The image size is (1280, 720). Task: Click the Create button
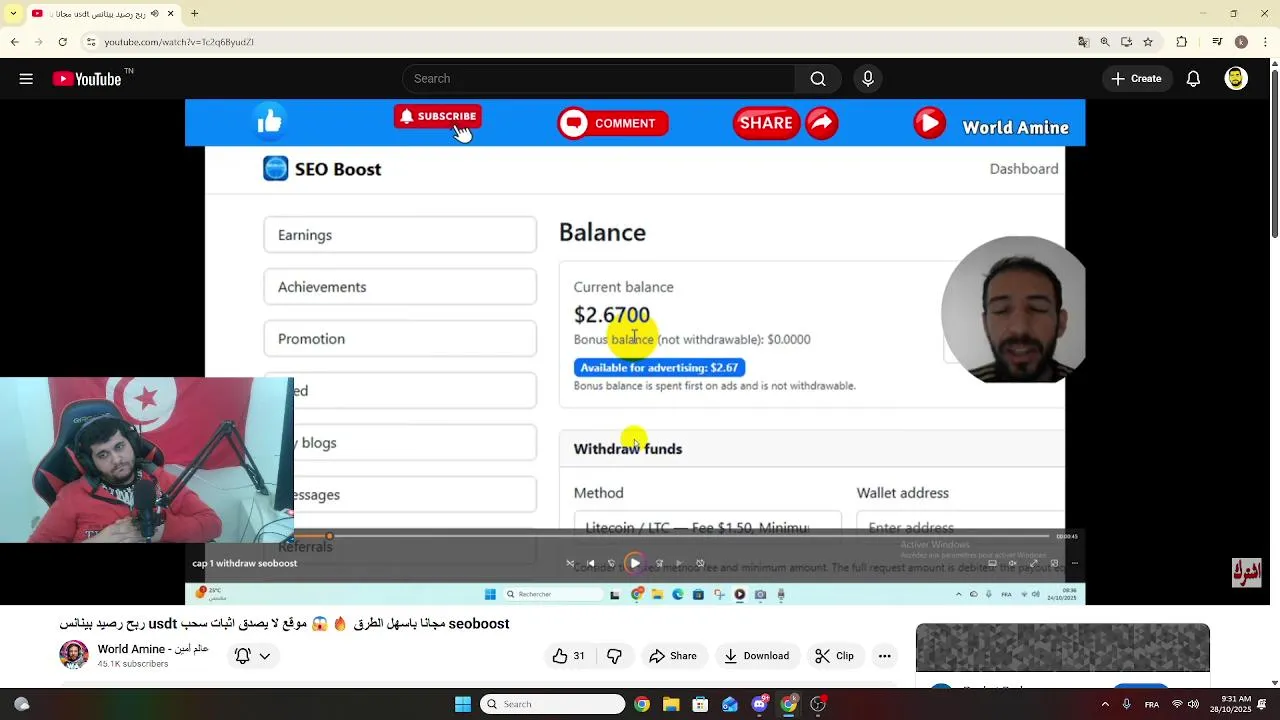(1136, 79)
